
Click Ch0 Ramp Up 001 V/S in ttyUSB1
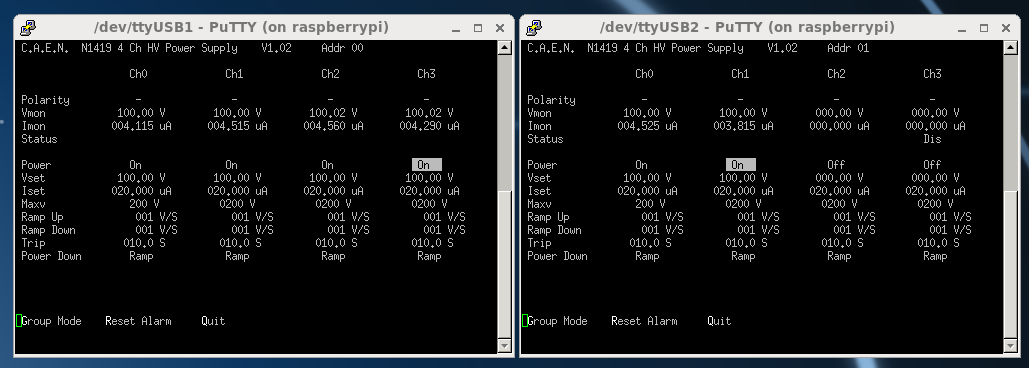(156, 217)
